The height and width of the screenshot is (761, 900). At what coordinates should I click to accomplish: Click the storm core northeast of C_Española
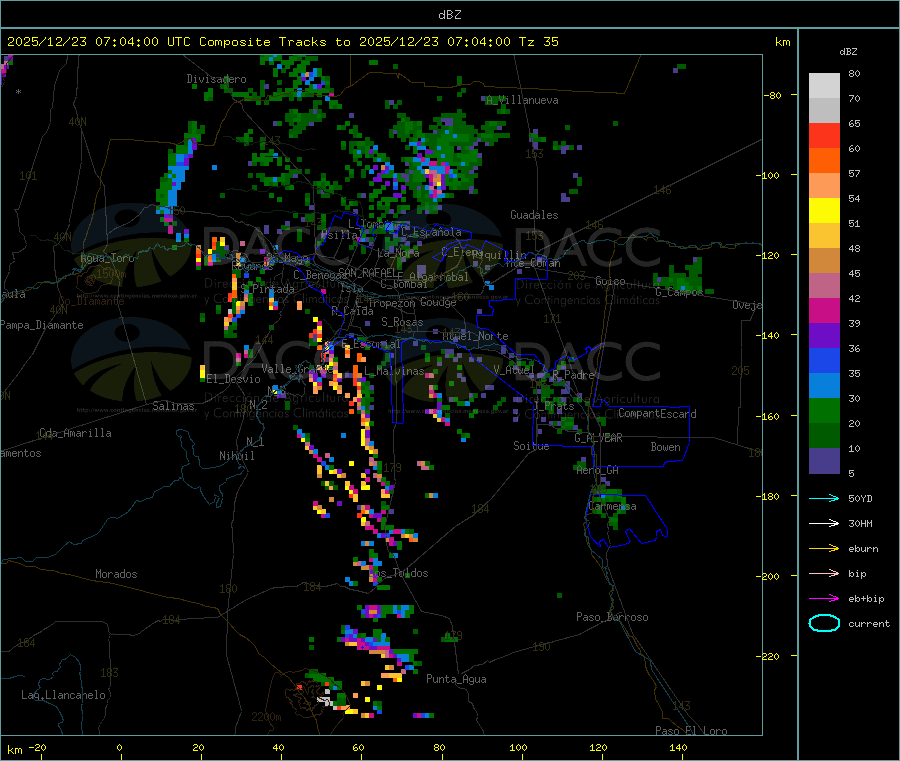435,178
